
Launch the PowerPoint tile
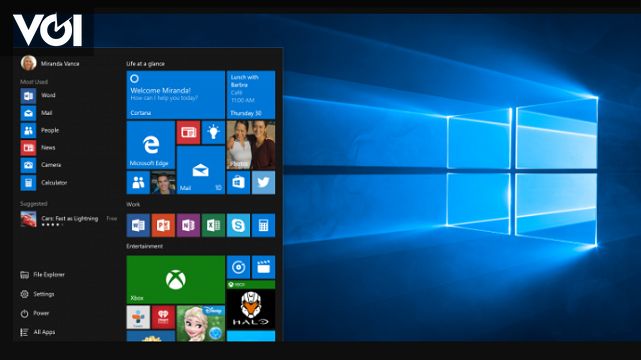click(x=163, y=225)
